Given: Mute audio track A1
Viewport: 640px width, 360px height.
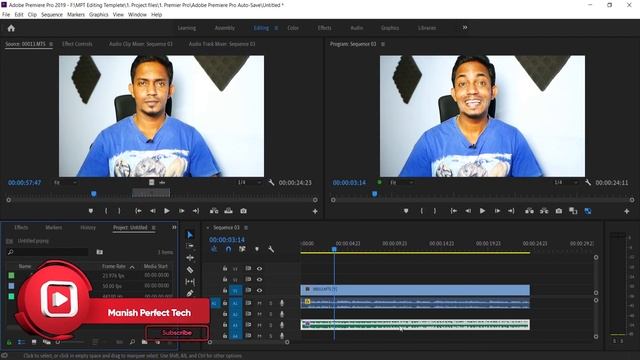Looking at the screenshot, I should coord(259,303).
